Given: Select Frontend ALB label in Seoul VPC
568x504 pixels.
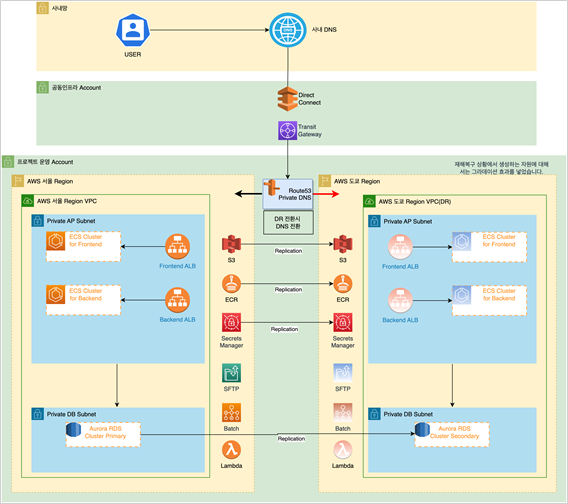Looking at the screenshot, I should [178, 266].
